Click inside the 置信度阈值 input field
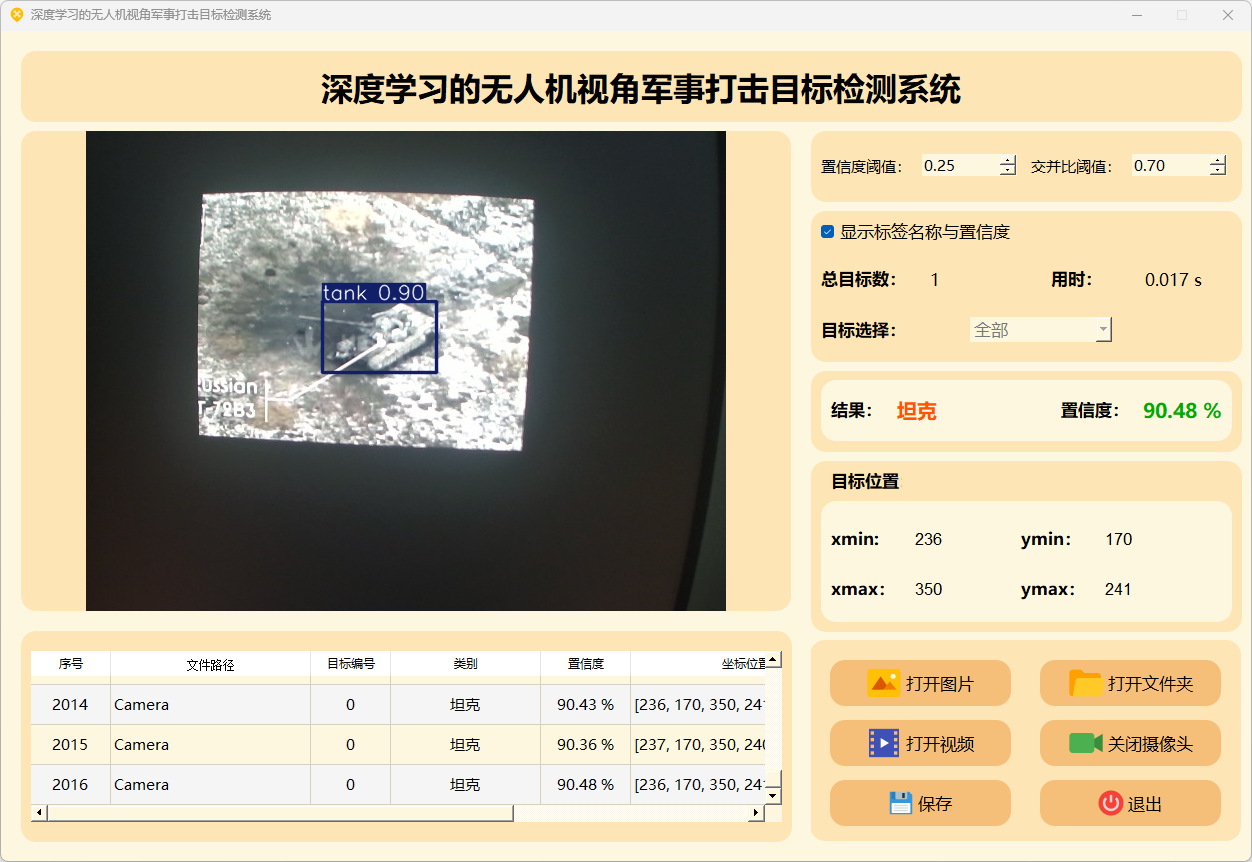 [x=958, y=166]
